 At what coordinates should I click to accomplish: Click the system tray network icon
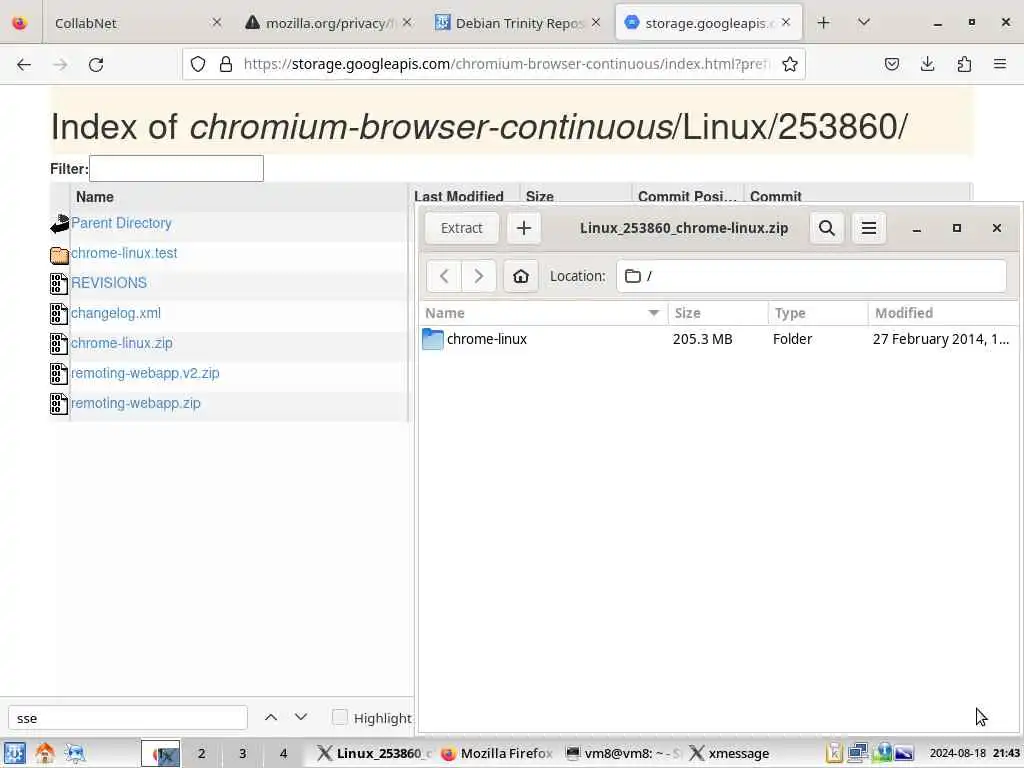pyautogui.click(x=857, y=753)
